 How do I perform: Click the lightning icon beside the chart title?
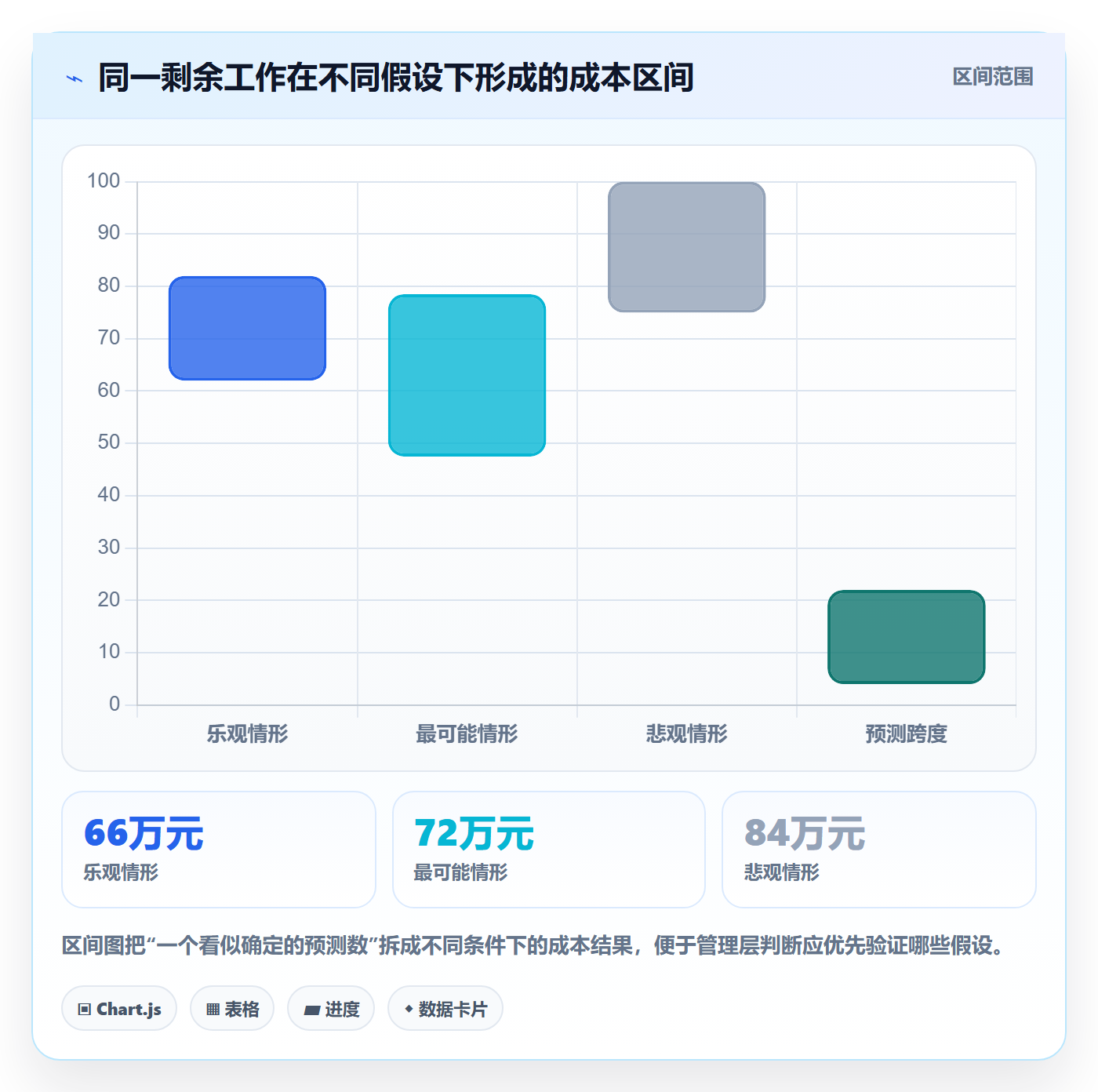pos(75,78)
